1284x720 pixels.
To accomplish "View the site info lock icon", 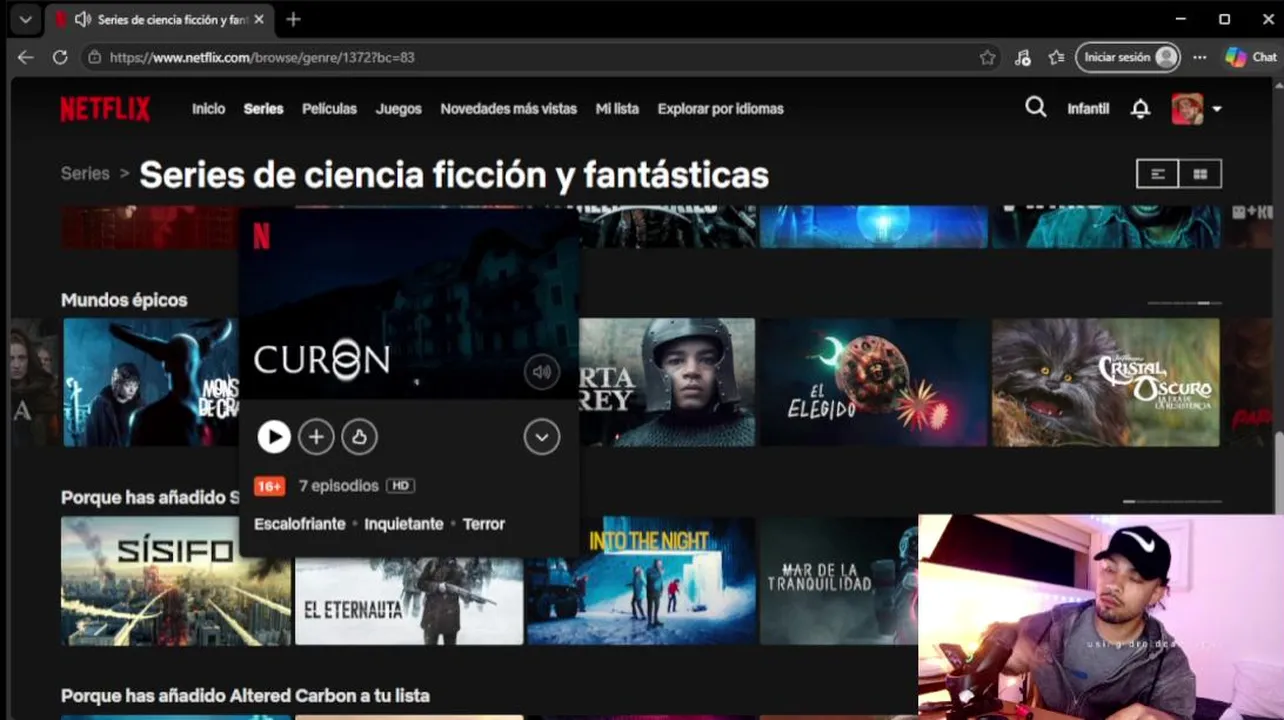I will (x=94, y=57).
